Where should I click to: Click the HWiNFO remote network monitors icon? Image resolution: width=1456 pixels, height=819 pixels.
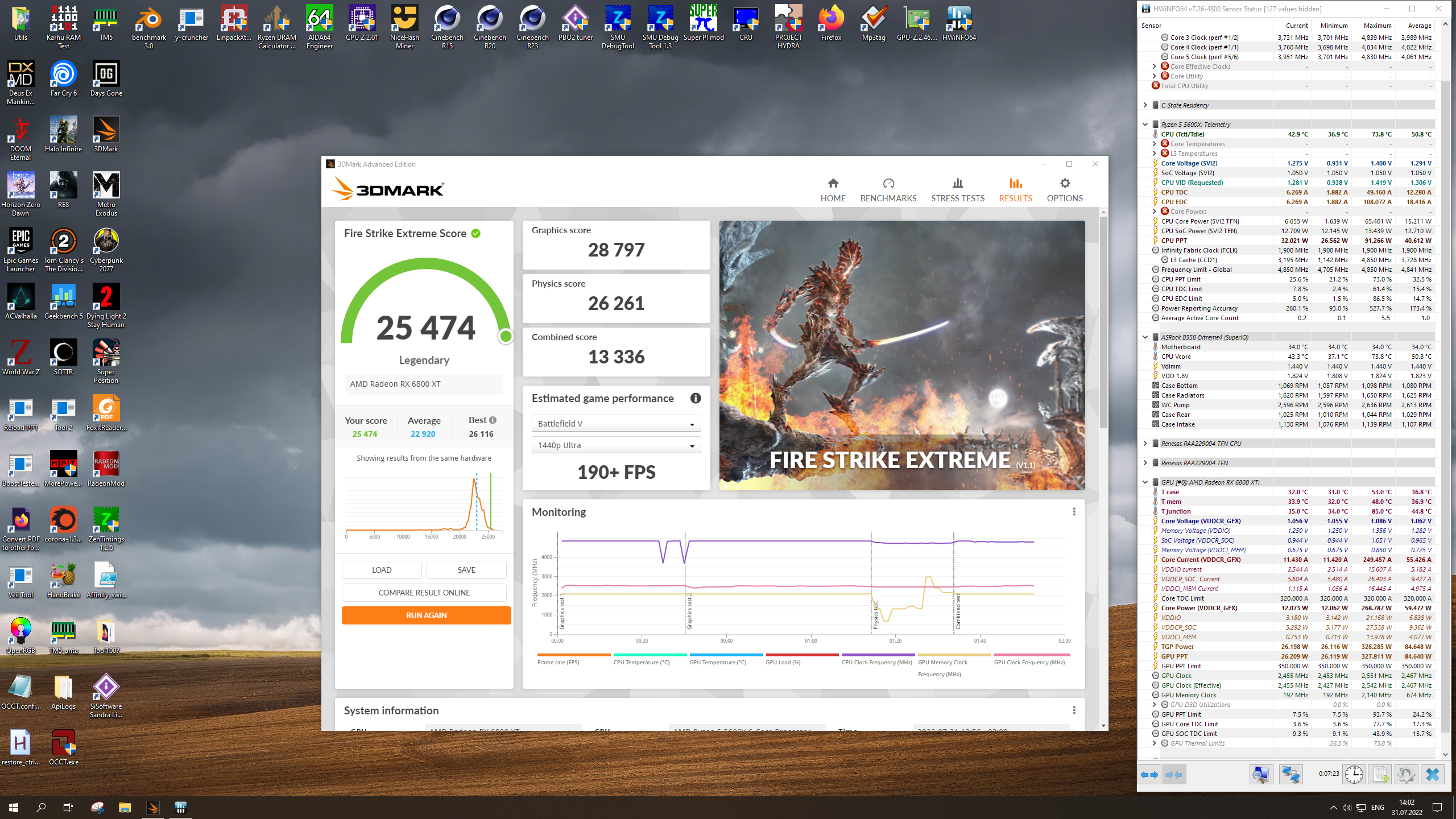coord(1290,775)
